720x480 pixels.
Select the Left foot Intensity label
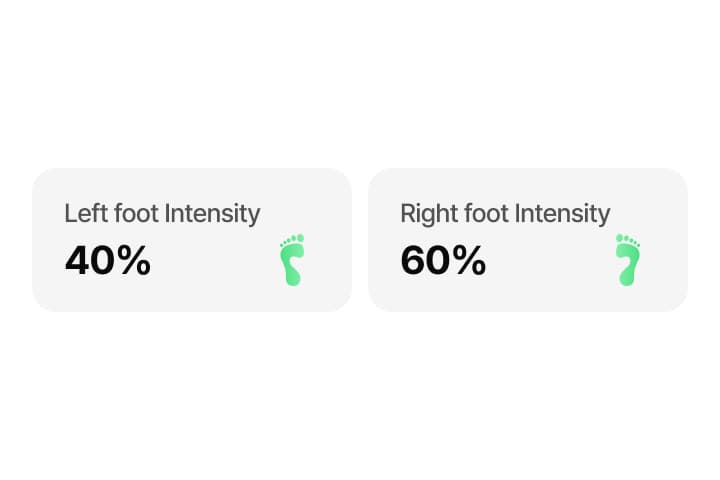[162, 213]
